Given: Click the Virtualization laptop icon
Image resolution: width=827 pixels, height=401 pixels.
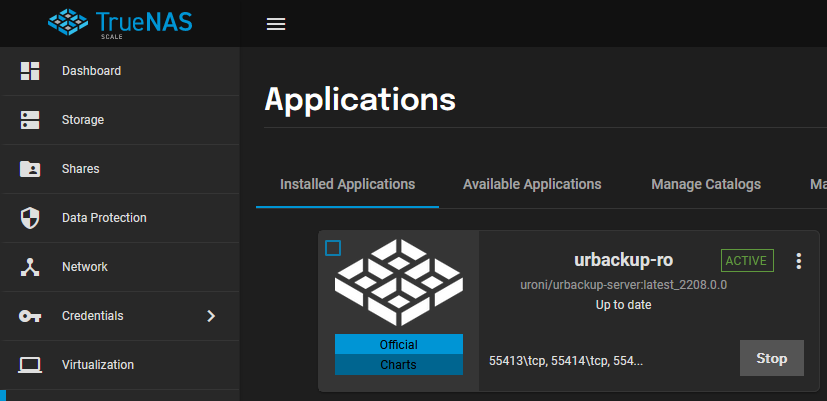Looking at the screenshot, I should pos(30,365).
